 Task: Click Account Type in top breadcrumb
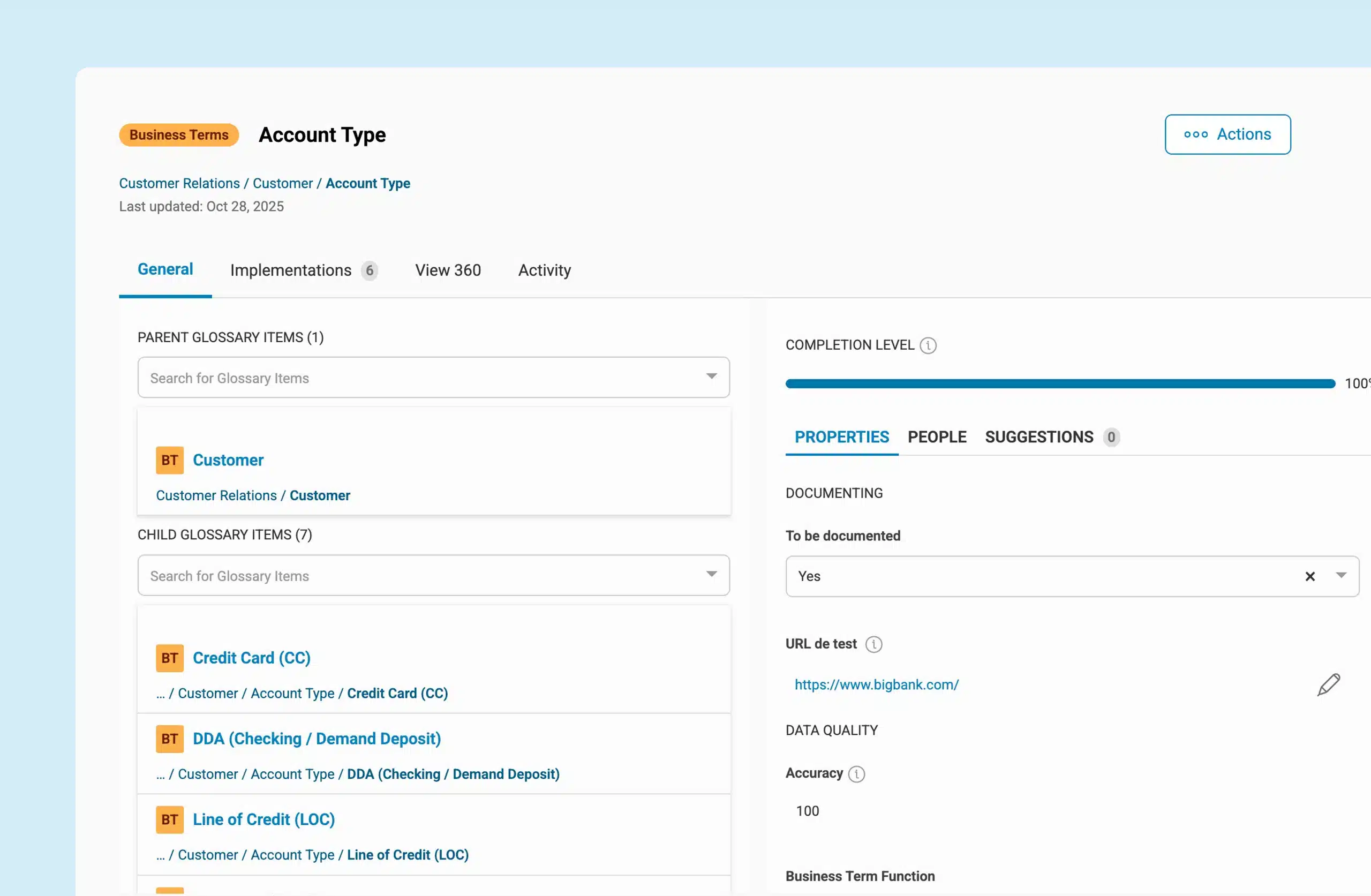click(367, 183)
